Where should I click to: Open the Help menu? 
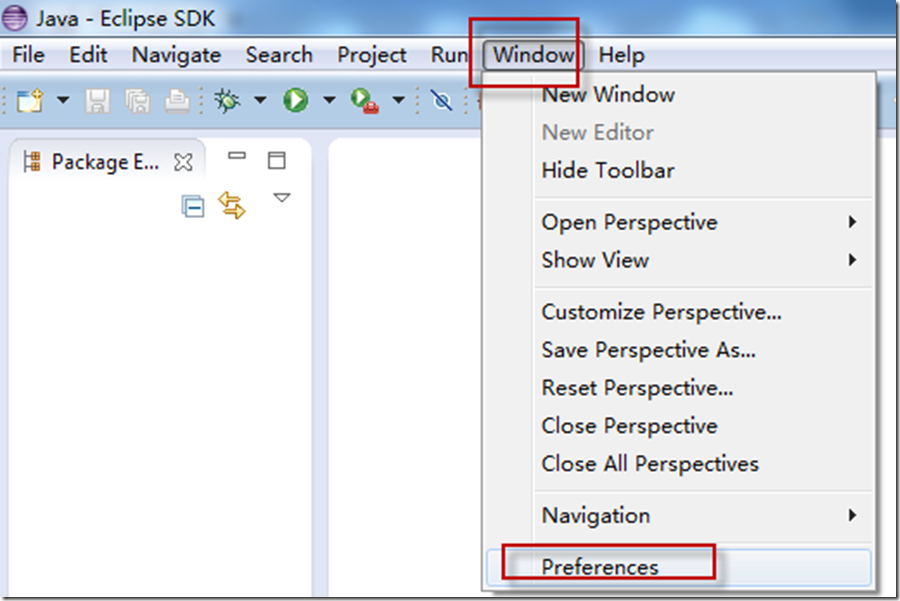tap(622, 55)
